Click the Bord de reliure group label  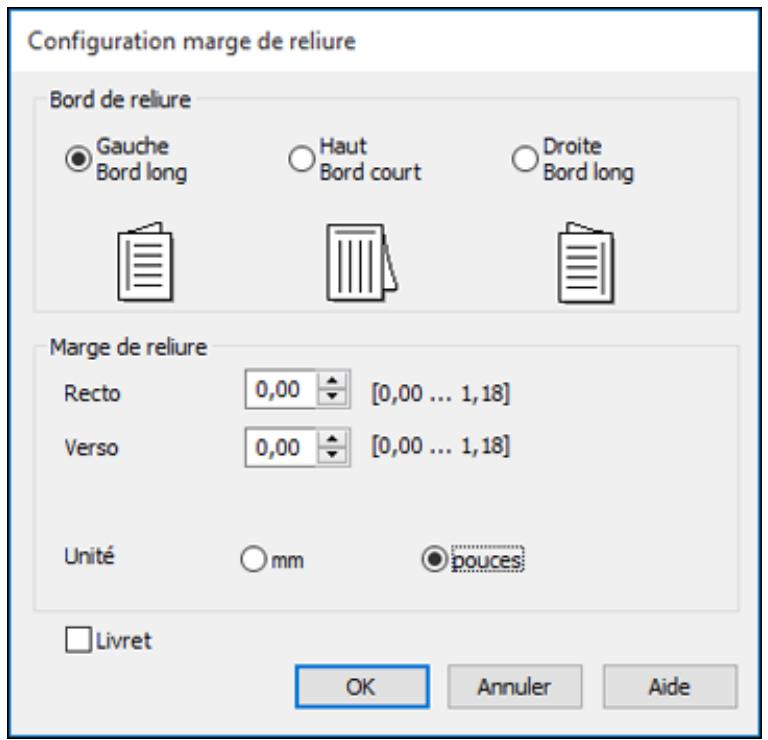tap(120, 100)
